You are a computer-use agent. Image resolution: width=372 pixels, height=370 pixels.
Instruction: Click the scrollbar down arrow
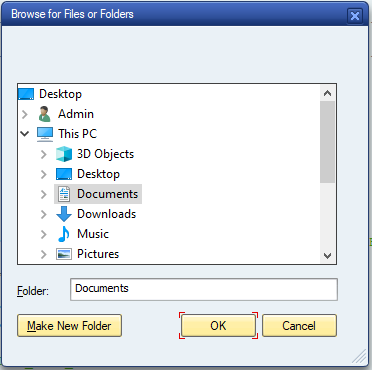(327, 256)
